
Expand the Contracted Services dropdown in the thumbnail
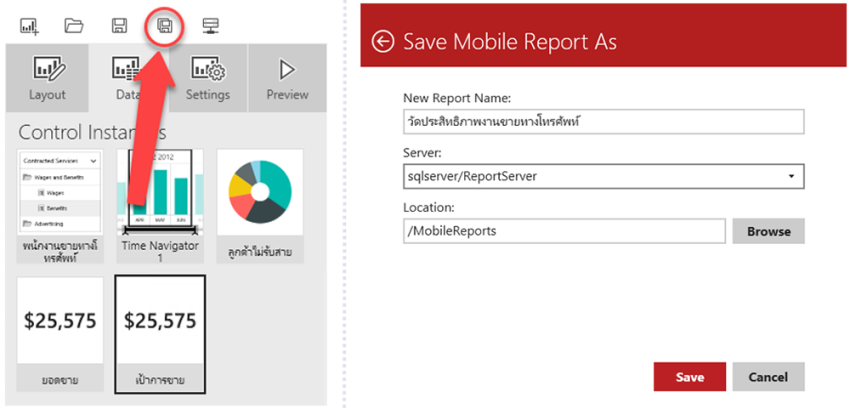click(60, 161)
